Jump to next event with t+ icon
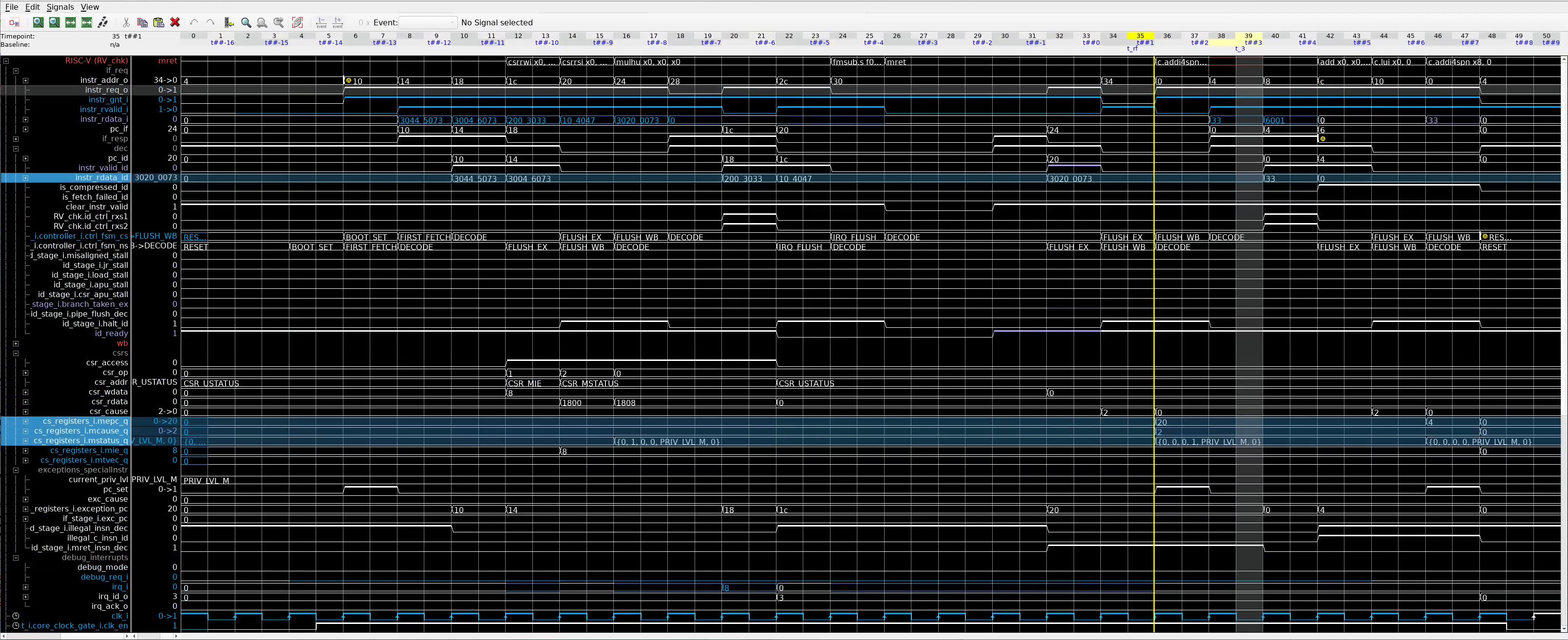This screenshot has width=1568, height=640. point(338,22)
